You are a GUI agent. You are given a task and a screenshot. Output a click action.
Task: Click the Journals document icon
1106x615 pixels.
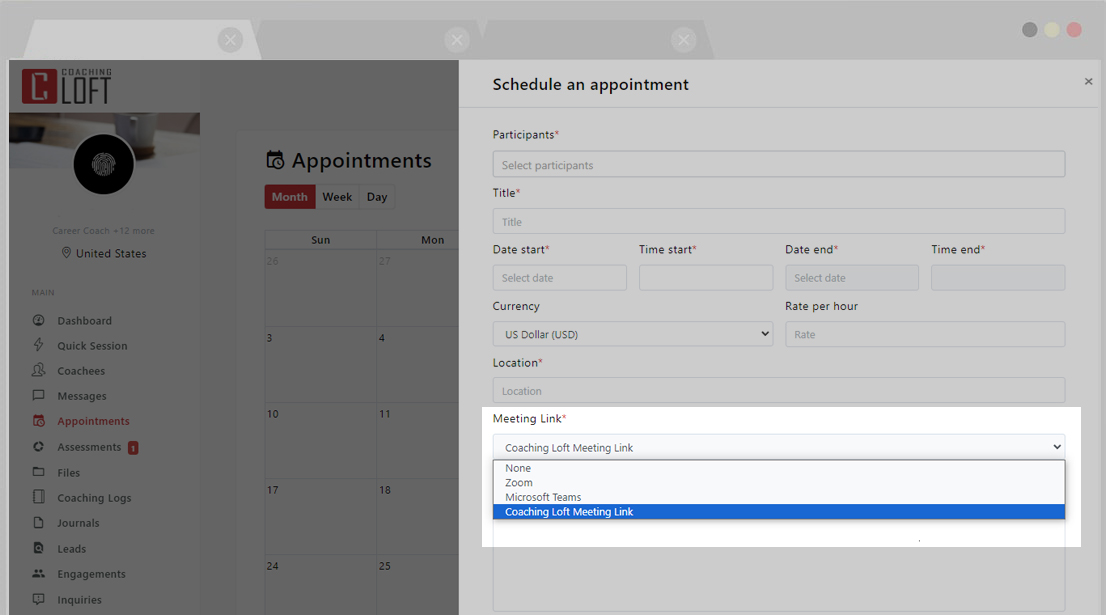tap(39, 523)
